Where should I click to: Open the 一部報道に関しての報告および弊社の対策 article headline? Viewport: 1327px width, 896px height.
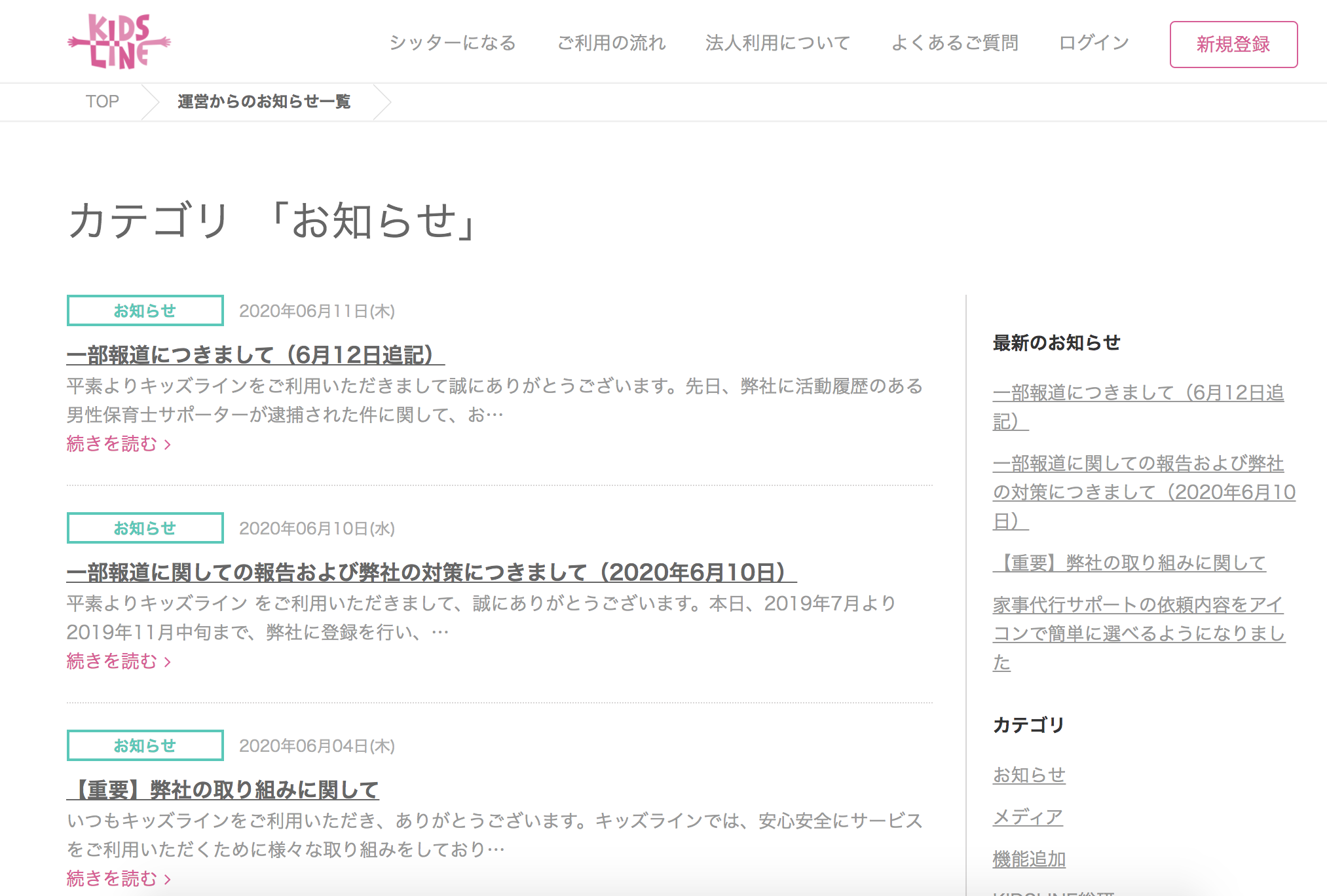[431, 572]
